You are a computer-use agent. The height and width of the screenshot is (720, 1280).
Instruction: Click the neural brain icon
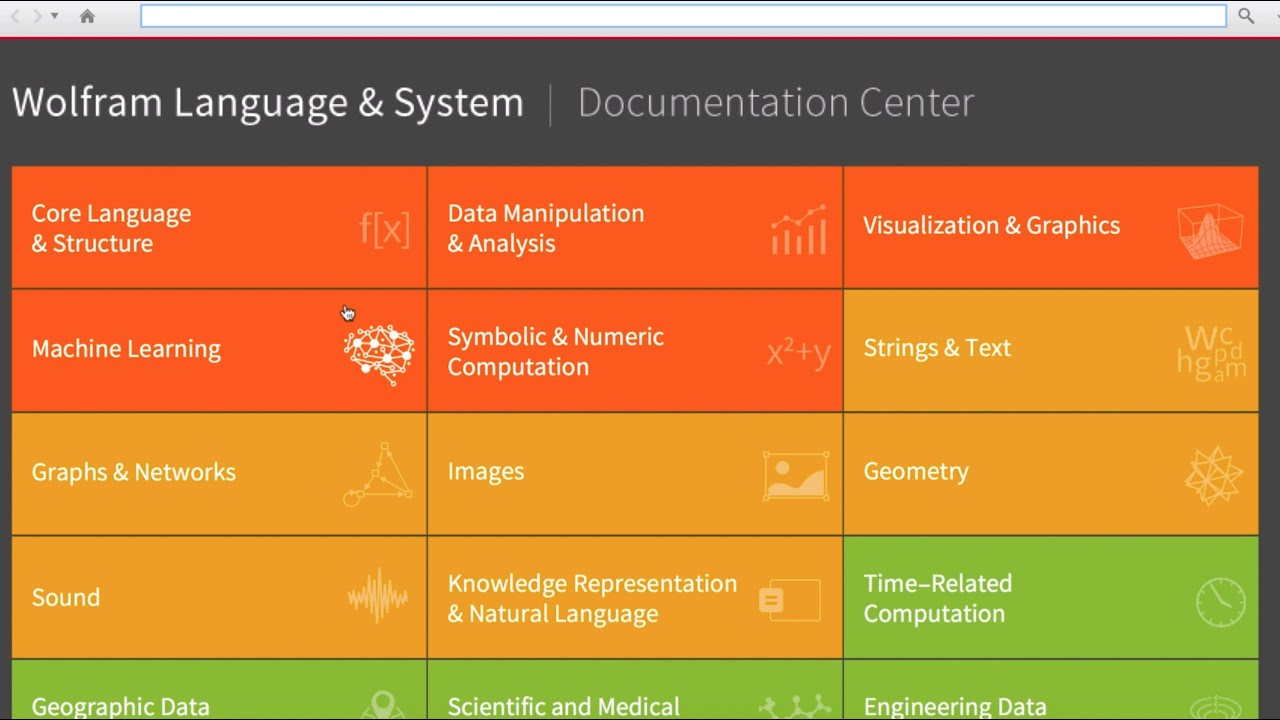tap(379, 354)
